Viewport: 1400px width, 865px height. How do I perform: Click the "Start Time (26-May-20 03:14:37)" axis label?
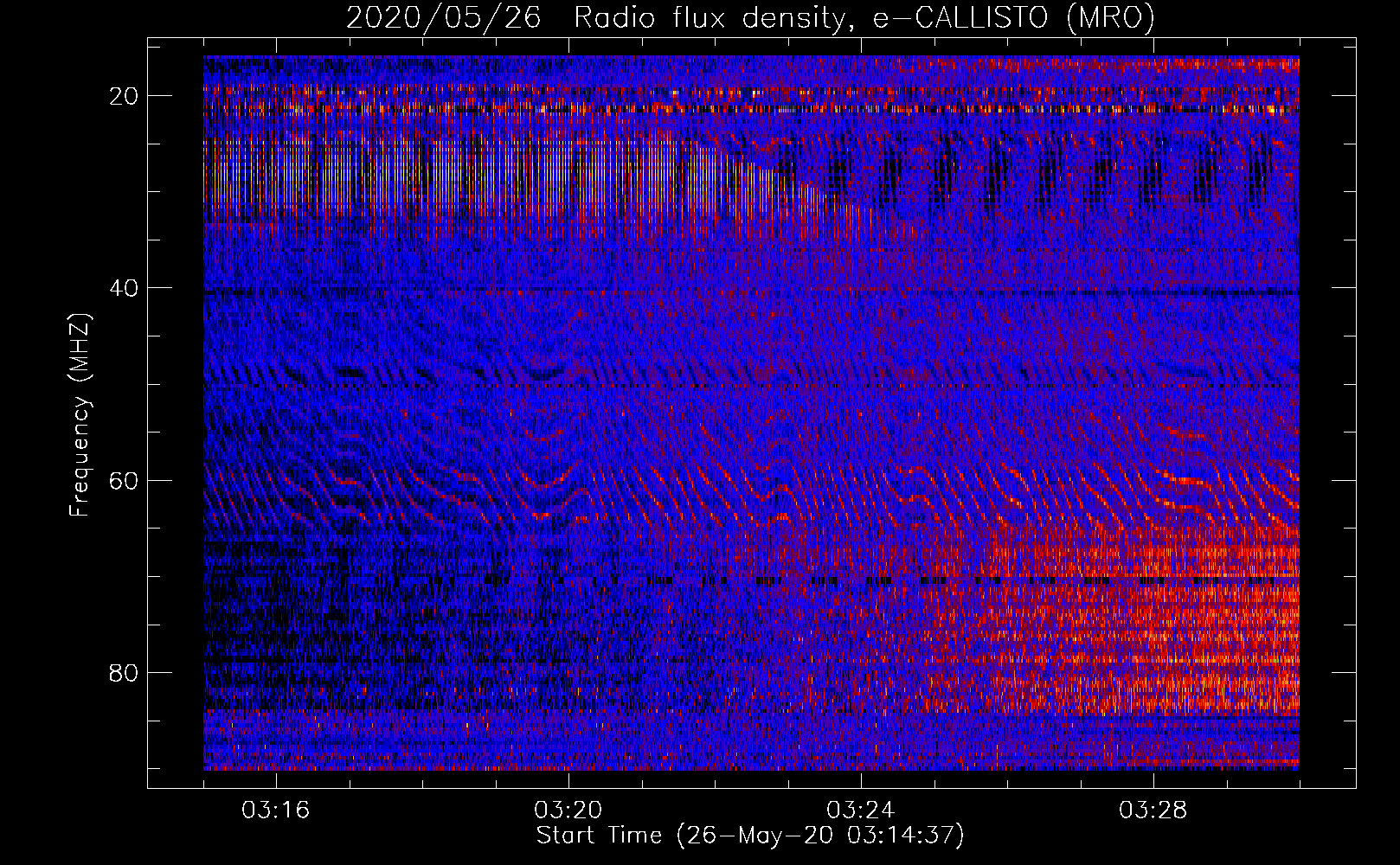750,836
